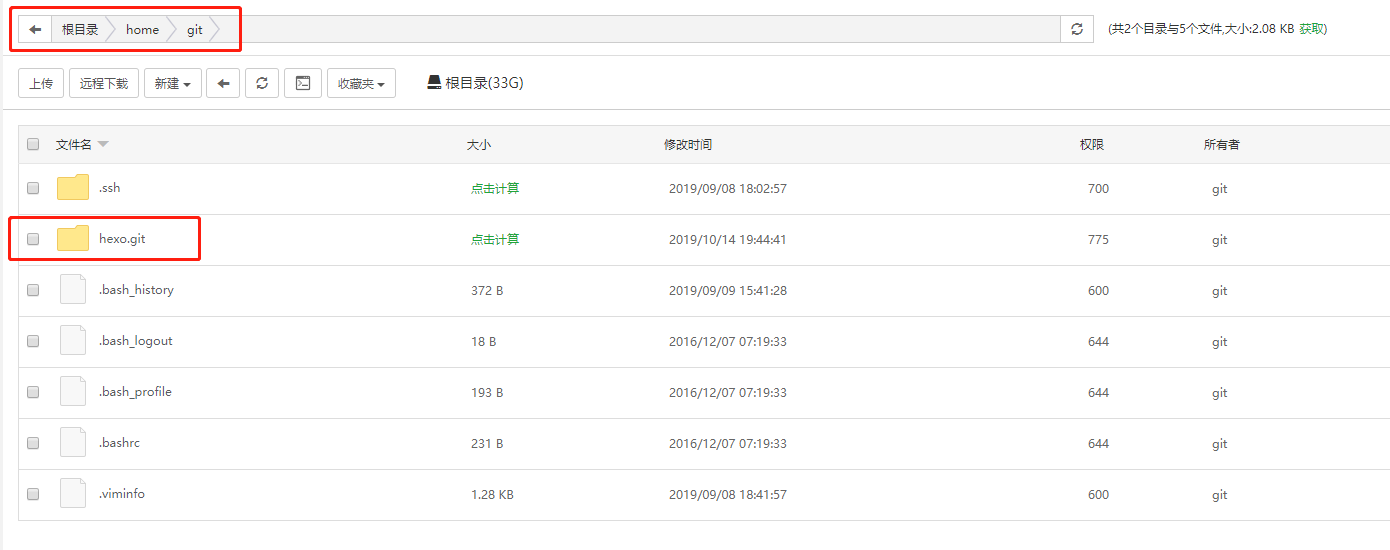Select the .viminfo row checkbox

click(33, 494)
